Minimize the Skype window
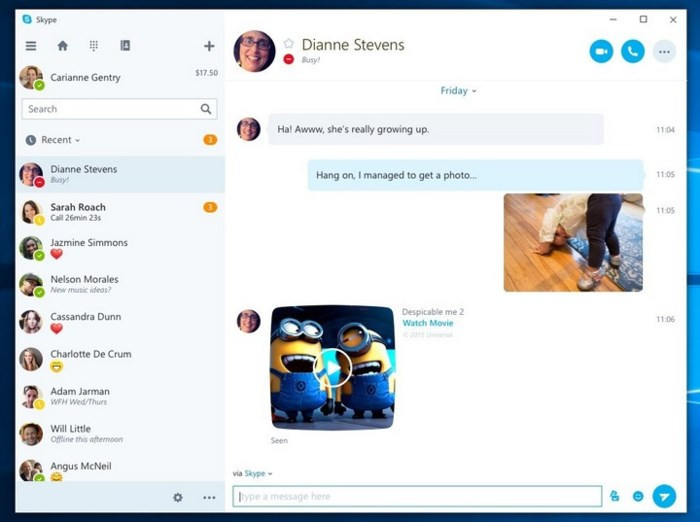Screen dimensions: 700x522 tap(613, 19)
